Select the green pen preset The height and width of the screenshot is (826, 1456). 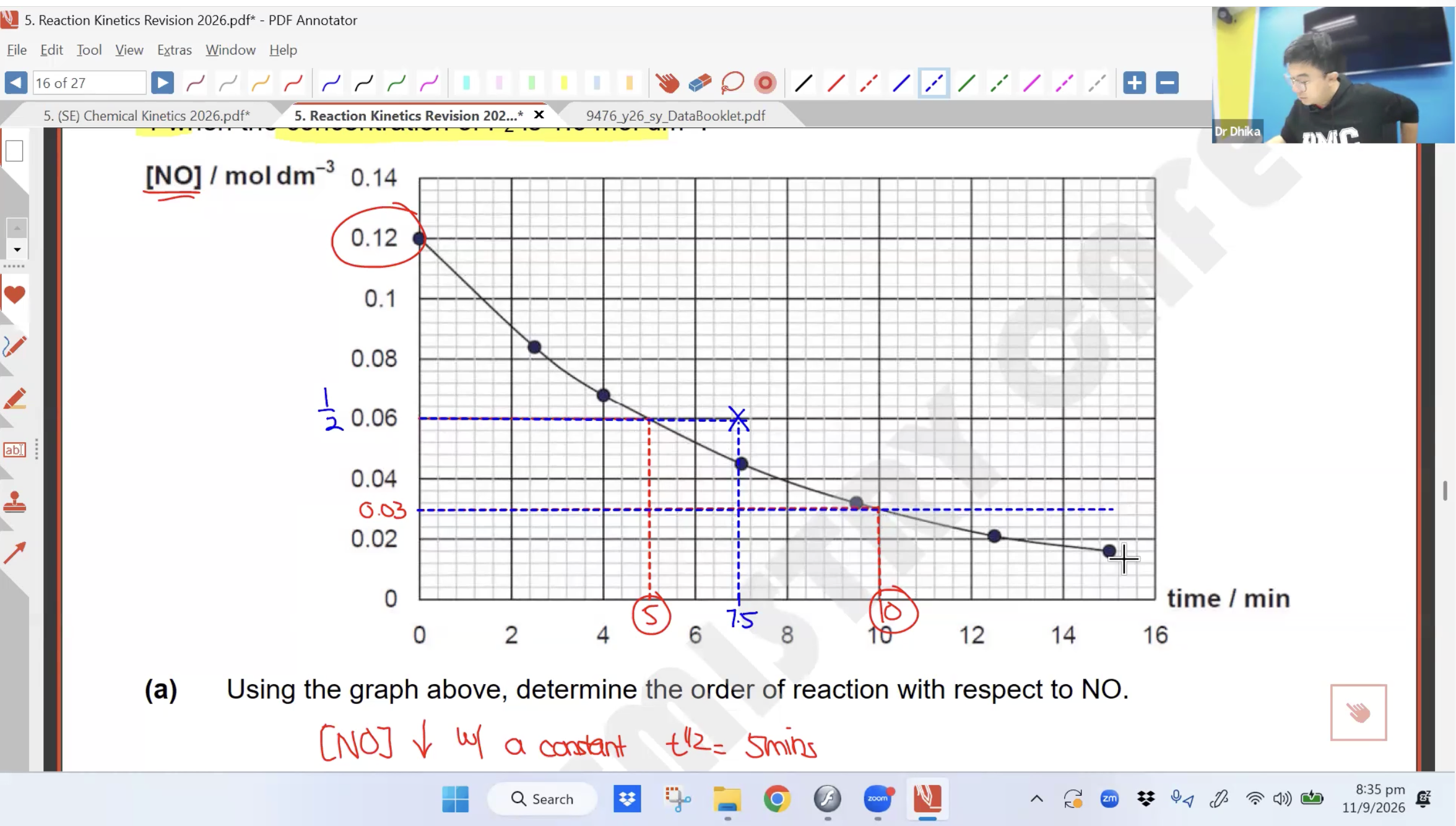click(396, 83)
